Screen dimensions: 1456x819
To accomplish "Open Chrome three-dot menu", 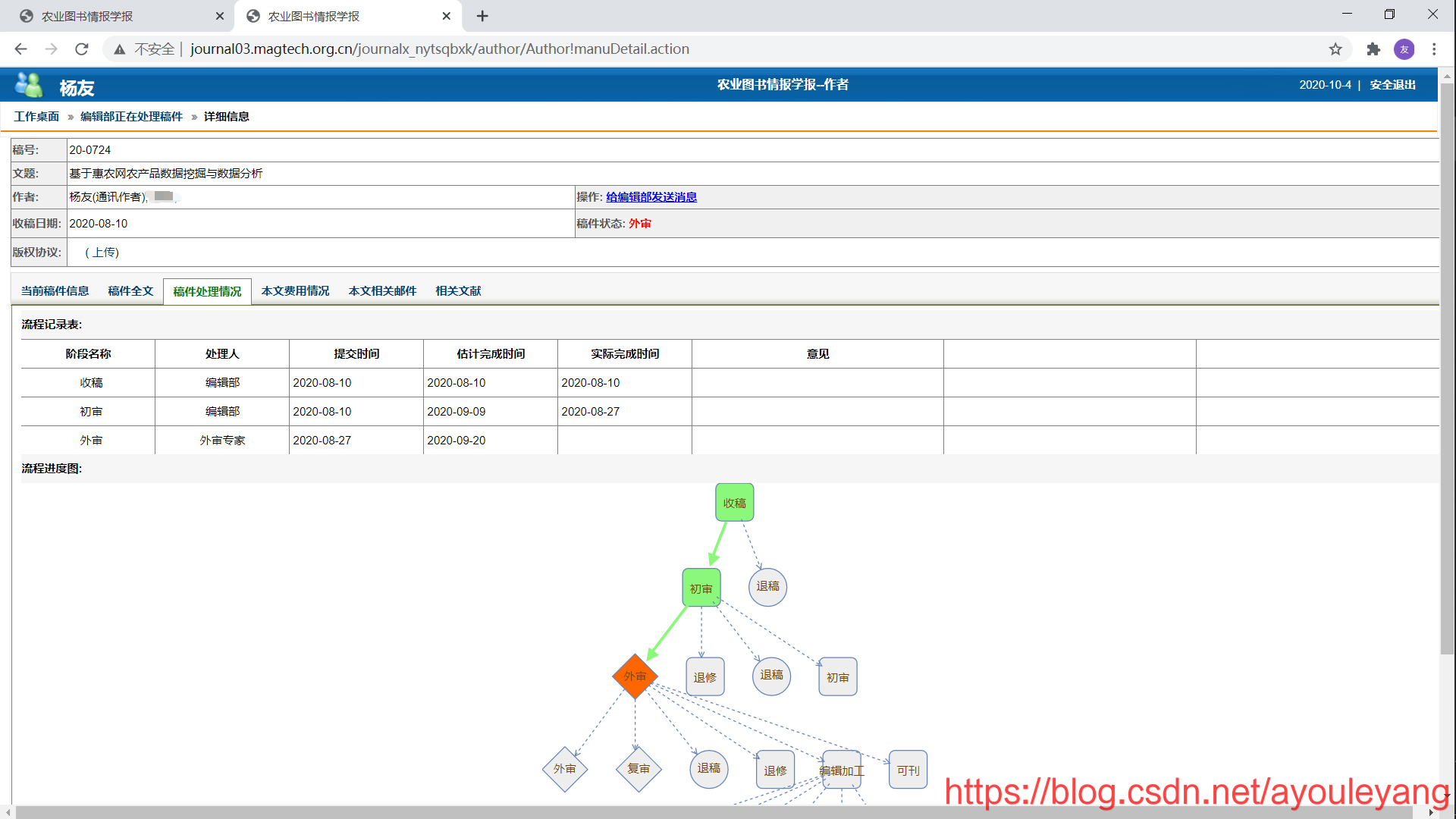I will tap(1434, 49).
